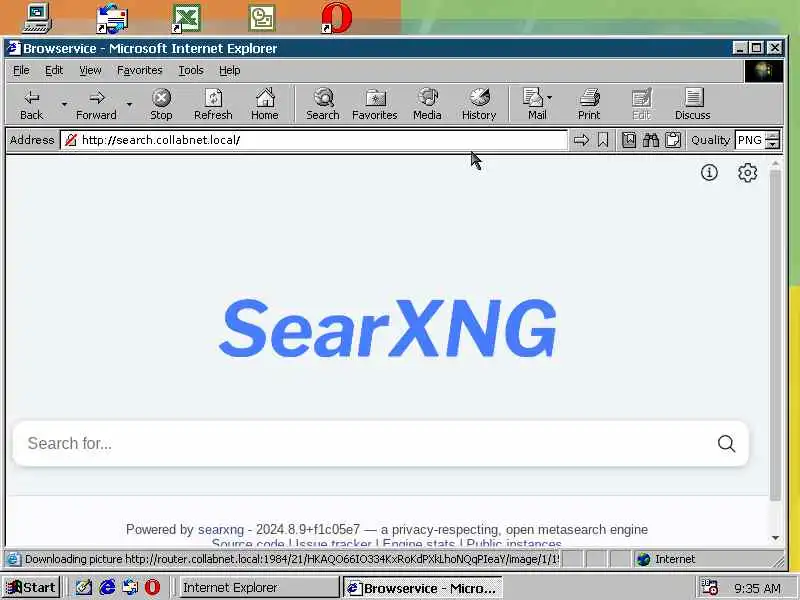
Task: Stop the page from loading
Action: (161, 105)
